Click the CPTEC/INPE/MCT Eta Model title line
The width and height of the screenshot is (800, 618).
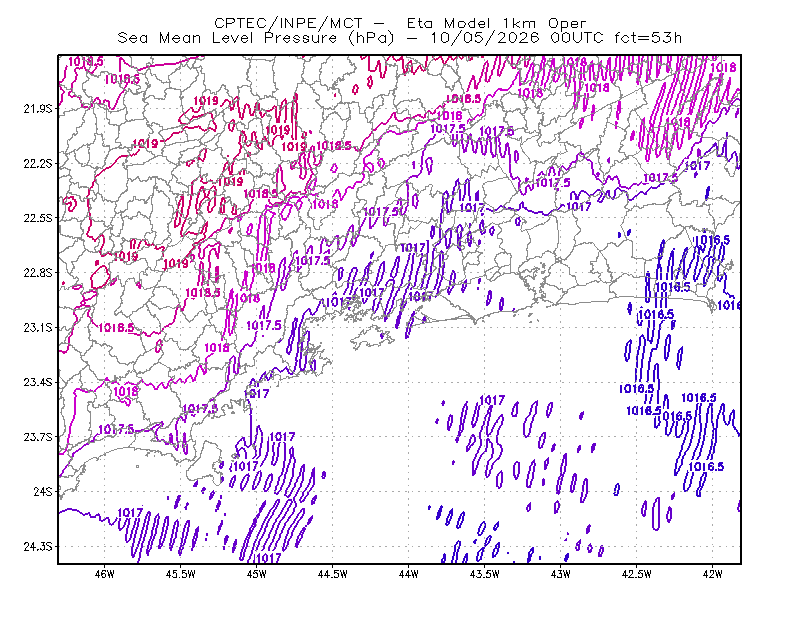[400, 23]
